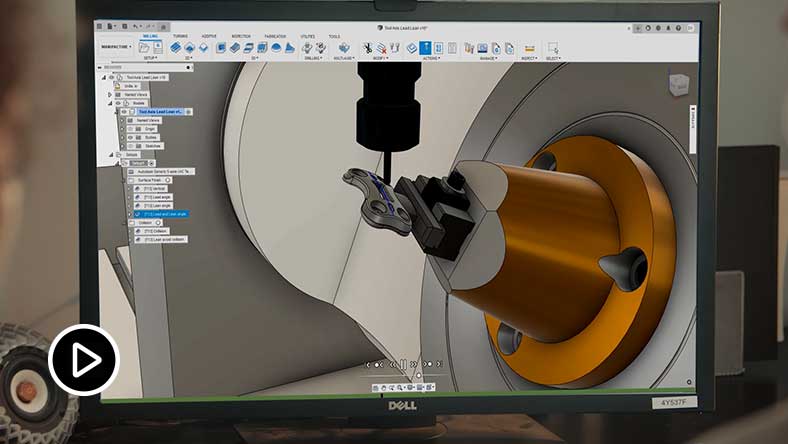
Task: Switch to the Additive tab
Action: (x=209, y=36)
